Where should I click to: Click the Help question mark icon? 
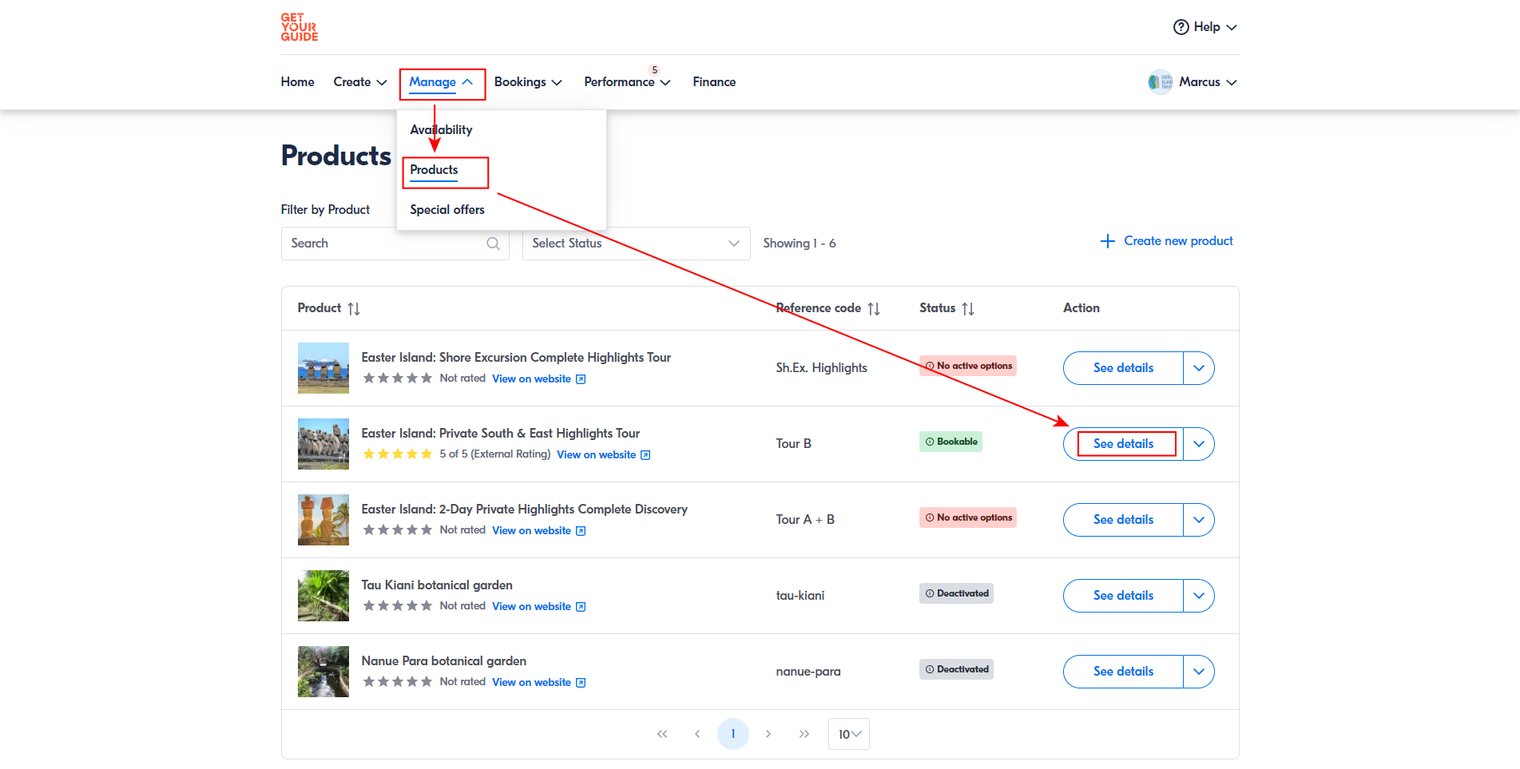[x=1181, y=27]
